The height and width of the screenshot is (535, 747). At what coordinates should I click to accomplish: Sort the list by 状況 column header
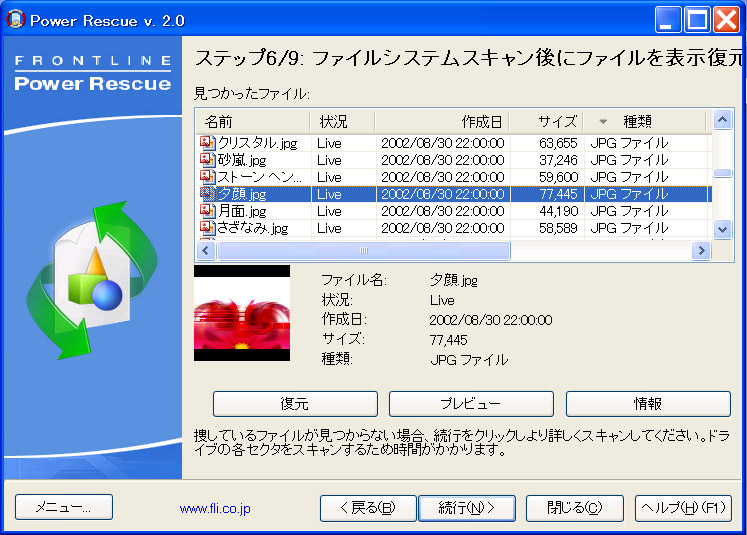point(342,121)
